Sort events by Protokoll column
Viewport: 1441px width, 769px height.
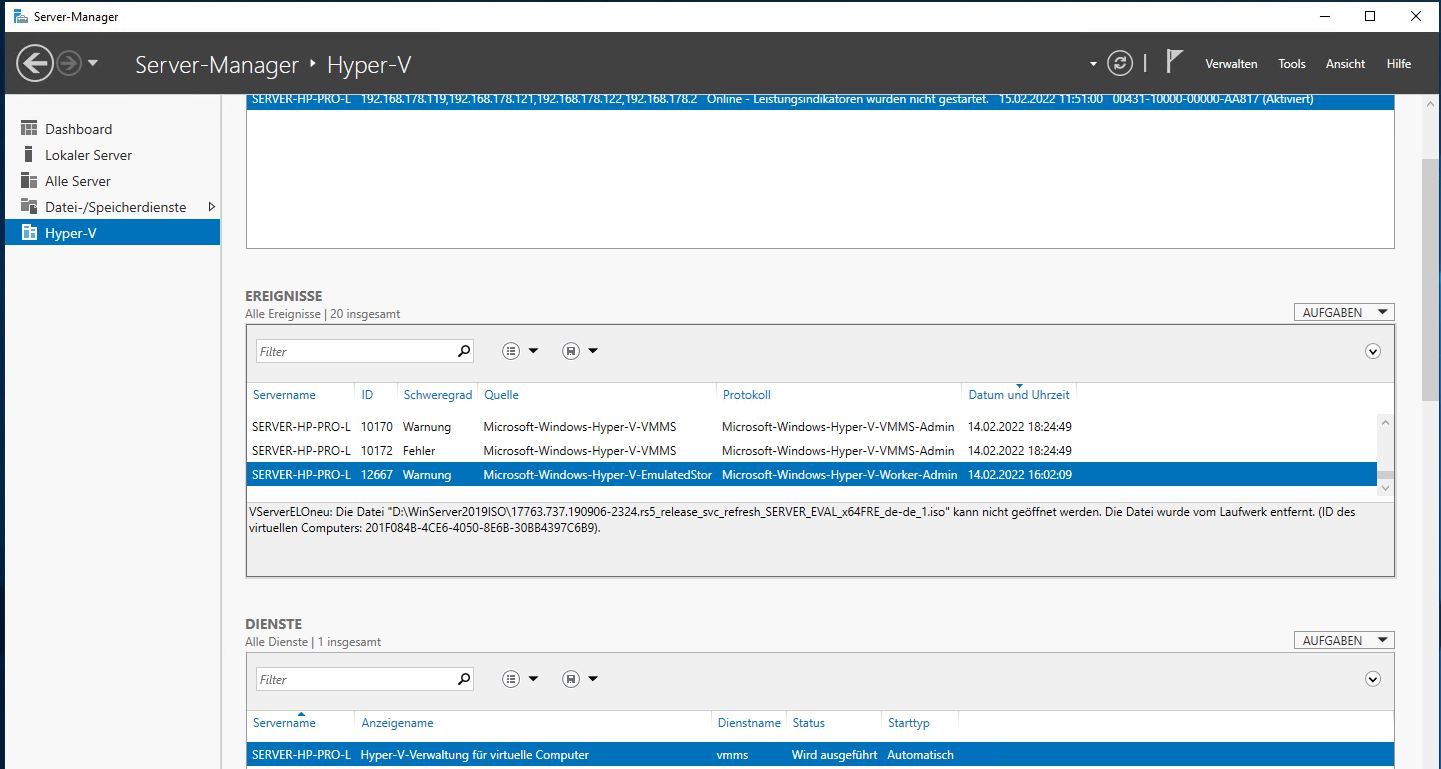click(746, 395)
